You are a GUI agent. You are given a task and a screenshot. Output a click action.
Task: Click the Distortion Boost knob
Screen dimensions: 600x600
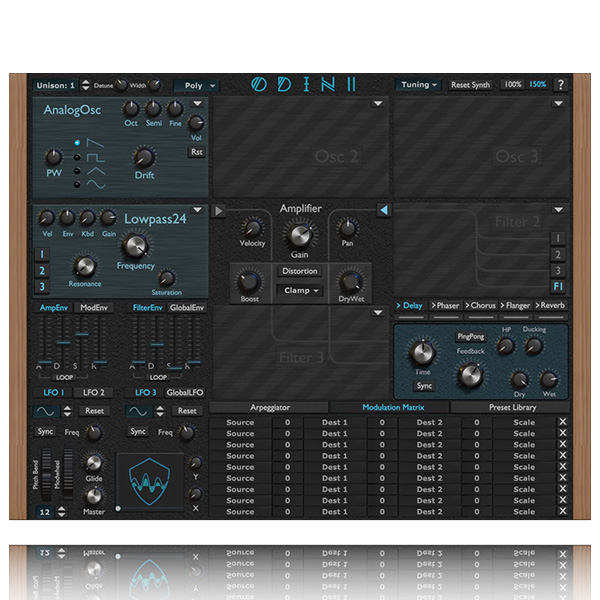tap(249, 282)
